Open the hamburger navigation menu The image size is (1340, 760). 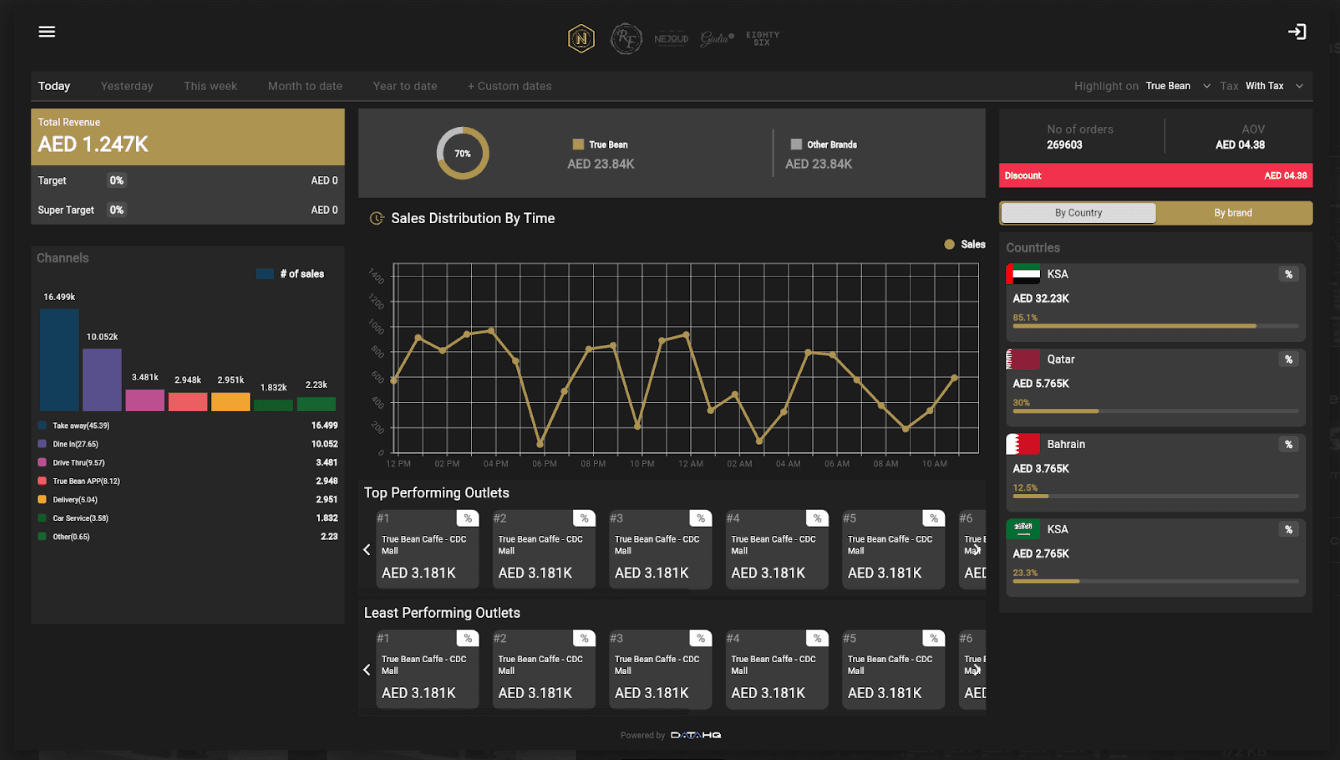click(x=46, y=31)
